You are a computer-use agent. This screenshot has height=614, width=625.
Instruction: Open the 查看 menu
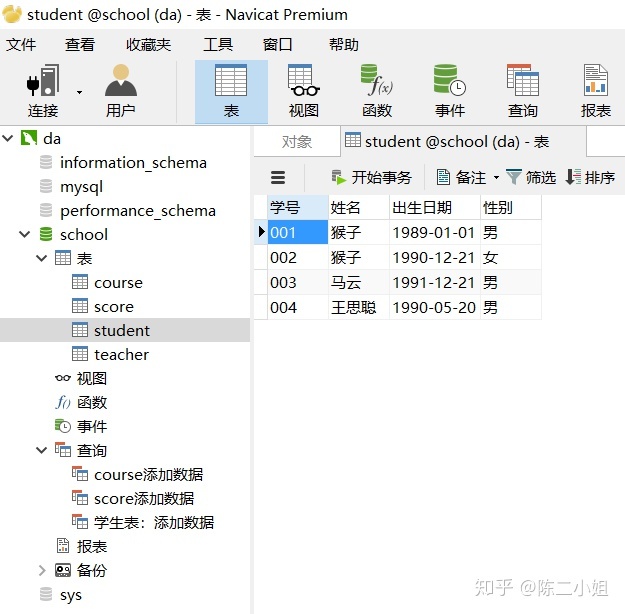coord(80,44)
